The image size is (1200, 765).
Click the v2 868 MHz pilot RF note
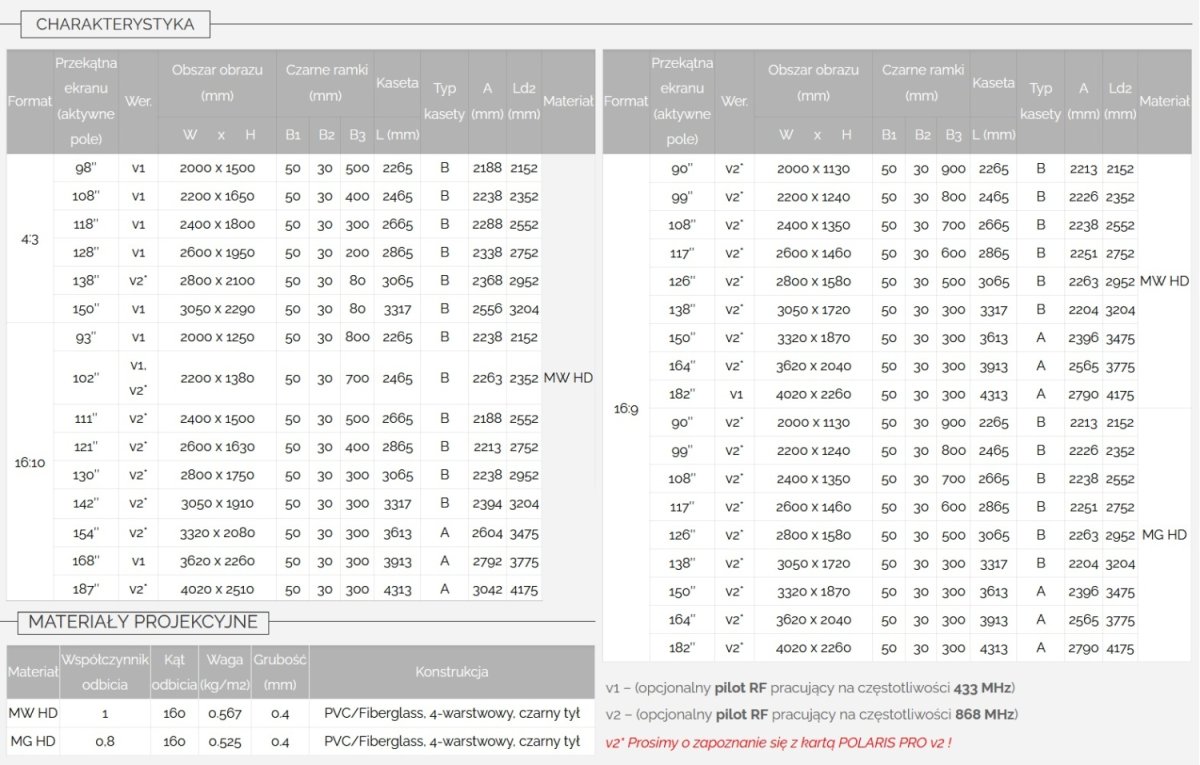point(811,714)
